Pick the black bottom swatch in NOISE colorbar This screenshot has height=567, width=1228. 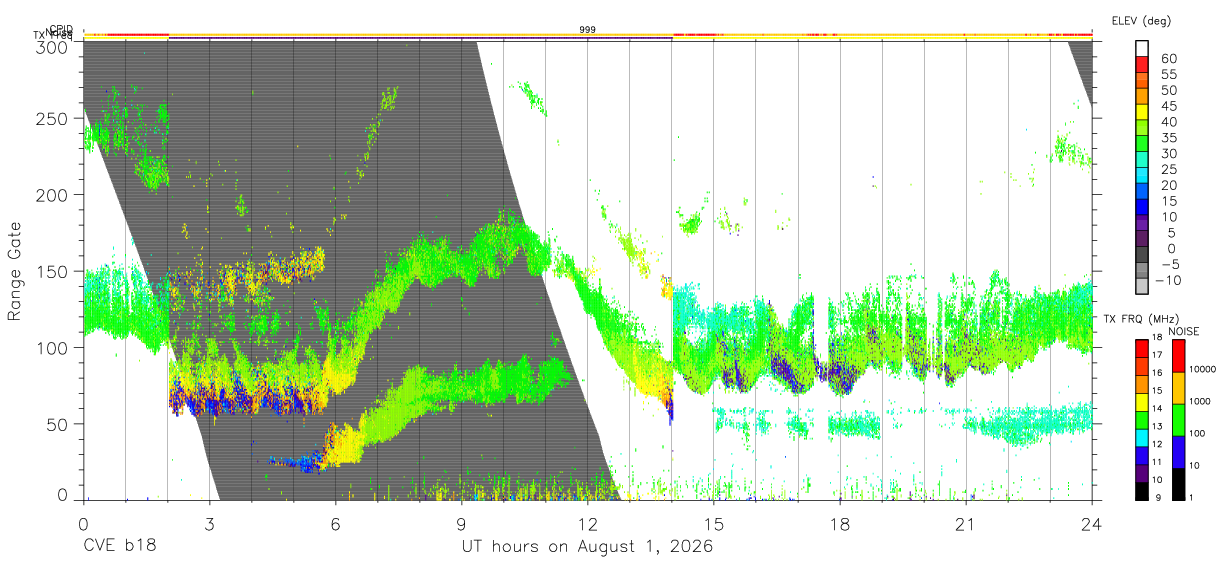click(1177, 483)
